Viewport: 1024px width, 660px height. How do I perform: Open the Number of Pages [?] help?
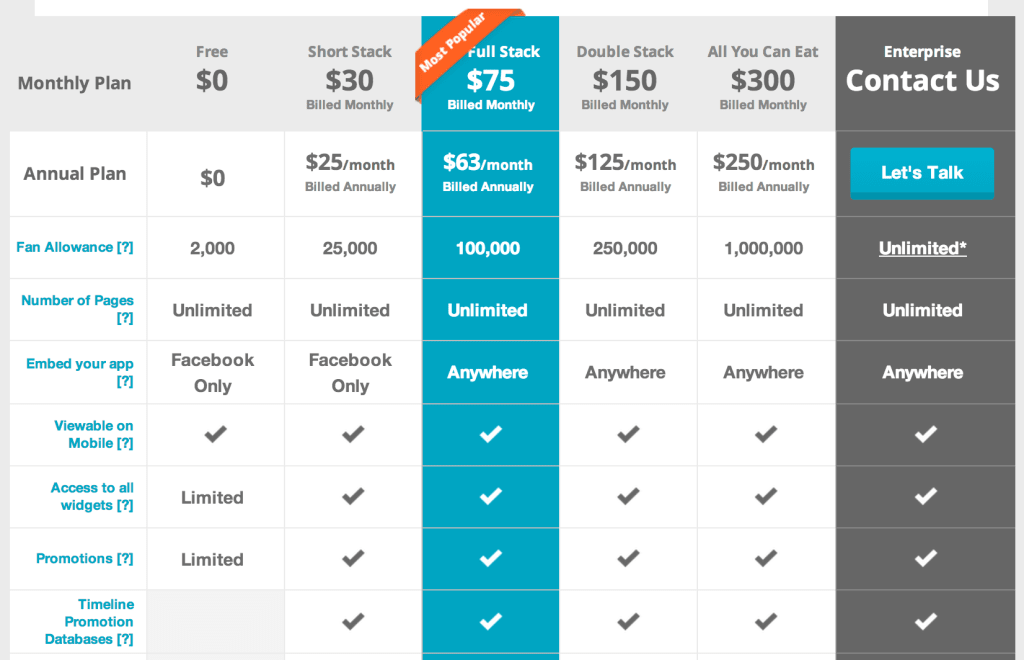(78, 309)
